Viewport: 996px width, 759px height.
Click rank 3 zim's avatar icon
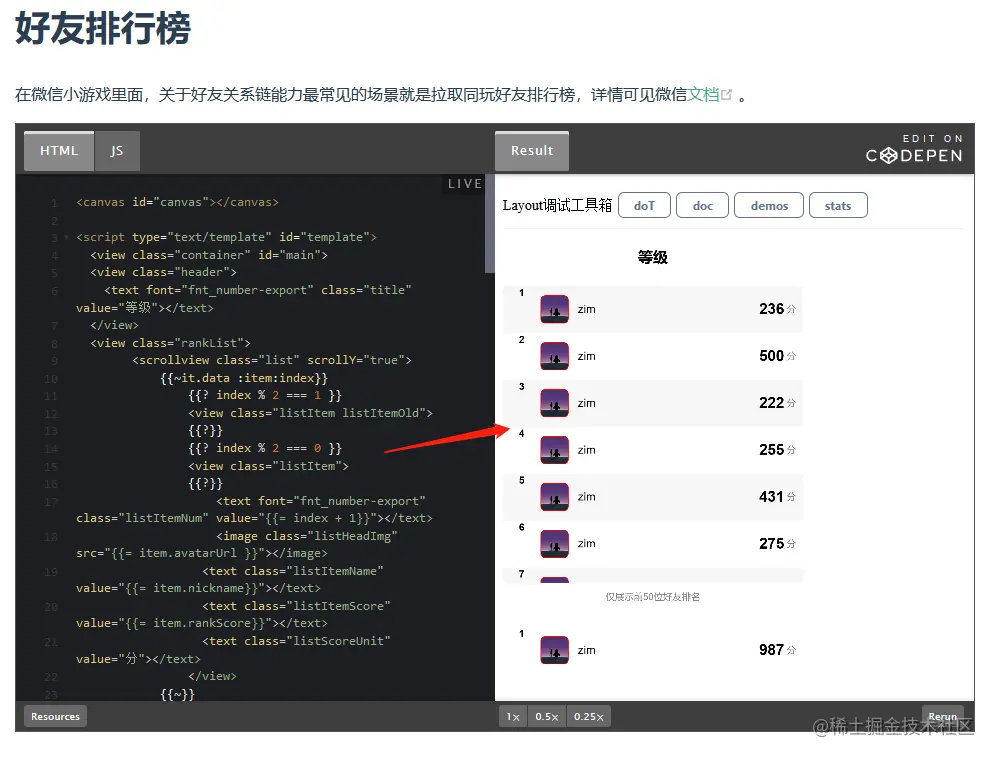click(554, 403)
